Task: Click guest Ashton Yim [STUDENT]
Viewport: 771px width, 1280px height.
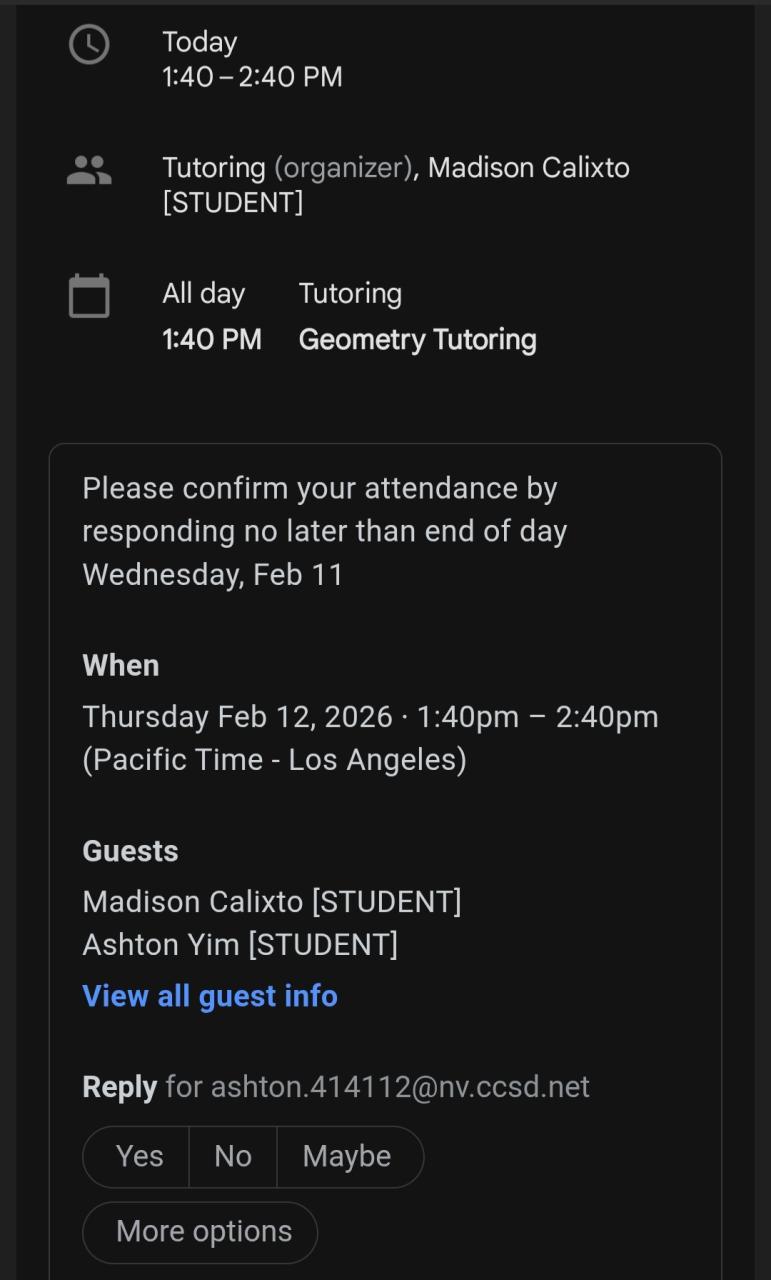Action: click(x=240, y=944)
